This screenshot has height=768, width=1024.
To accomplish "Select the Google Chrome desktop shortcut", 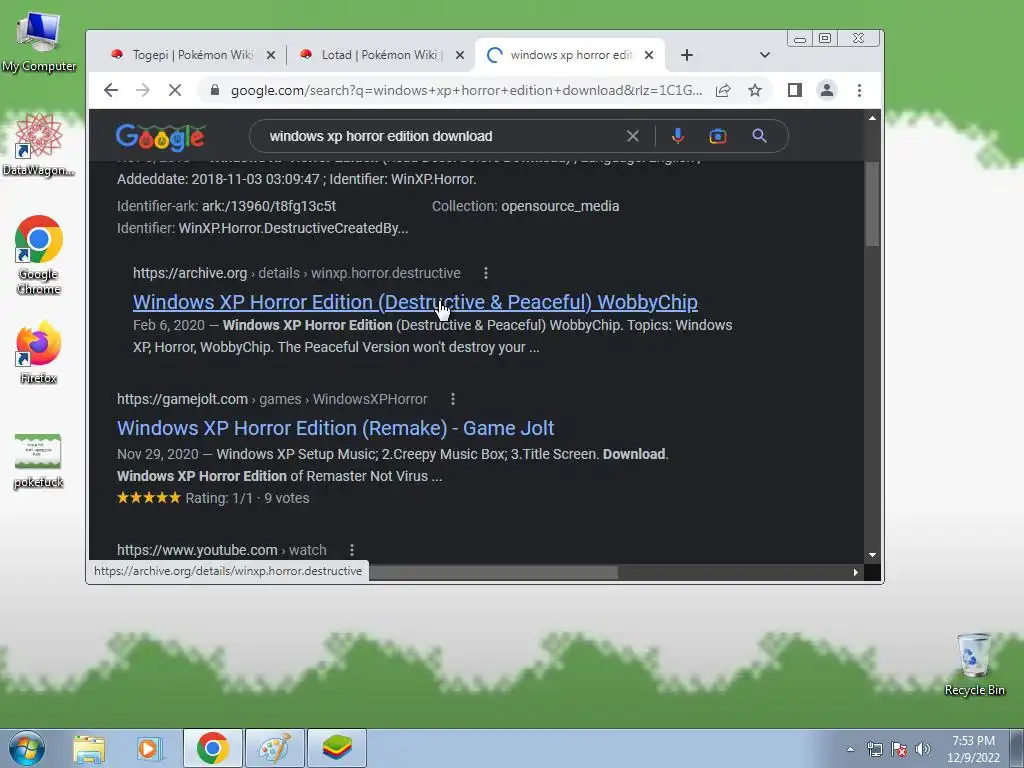I will point(39,255).
